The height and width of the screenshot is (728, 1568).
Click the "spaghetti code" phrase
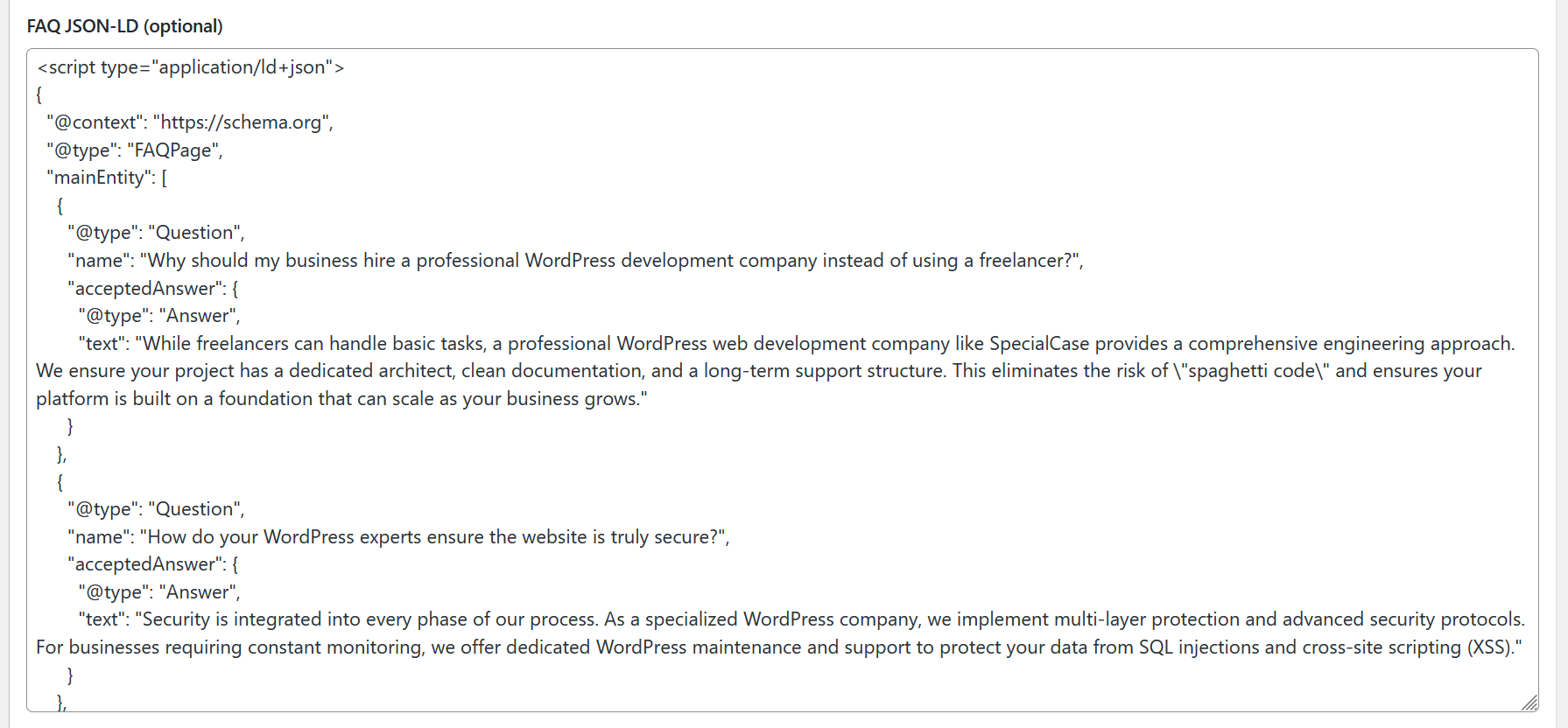[1251, 371]
